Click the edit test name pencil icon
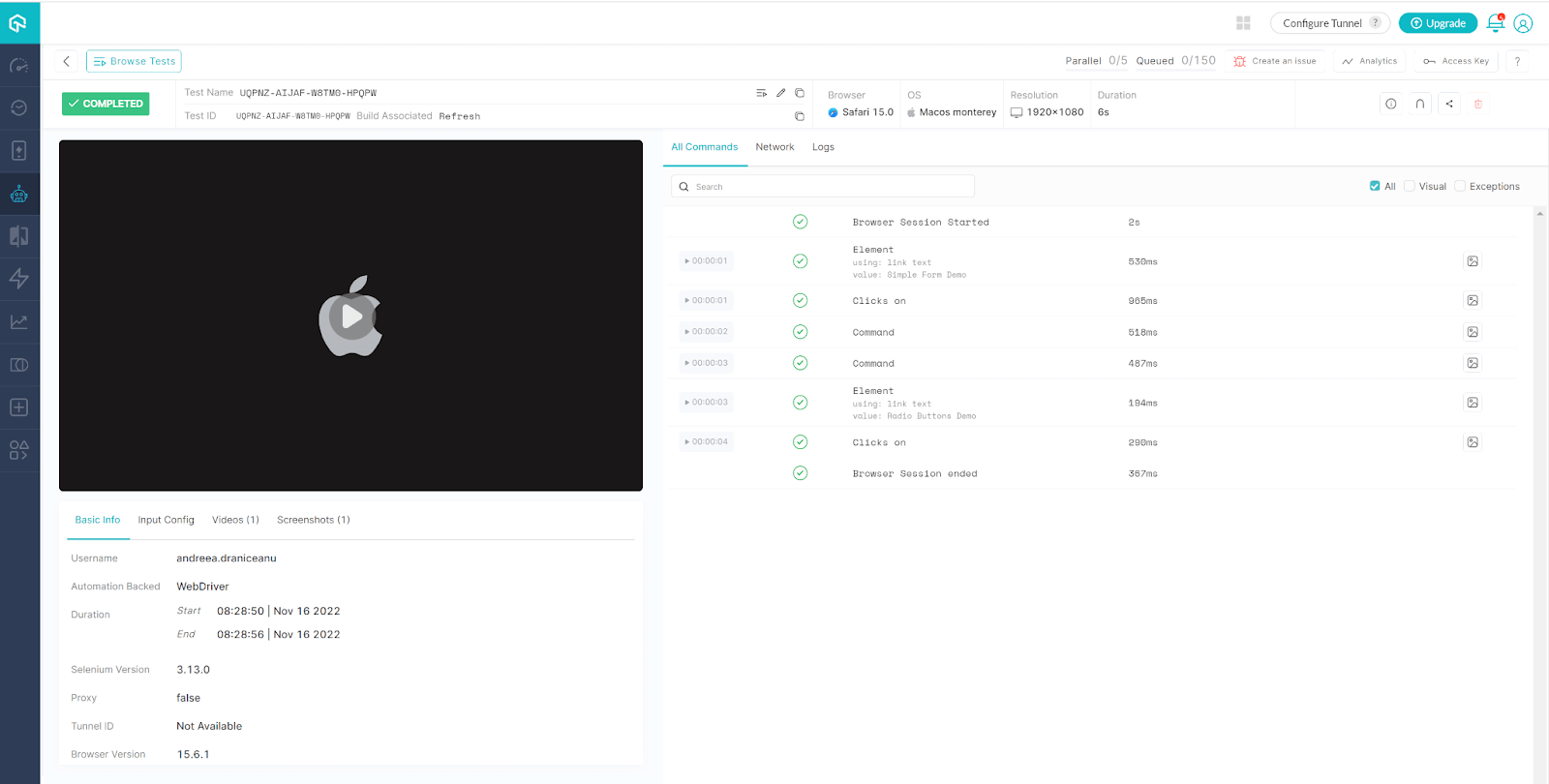This screenshot has height=784, width=1549. 780,93
